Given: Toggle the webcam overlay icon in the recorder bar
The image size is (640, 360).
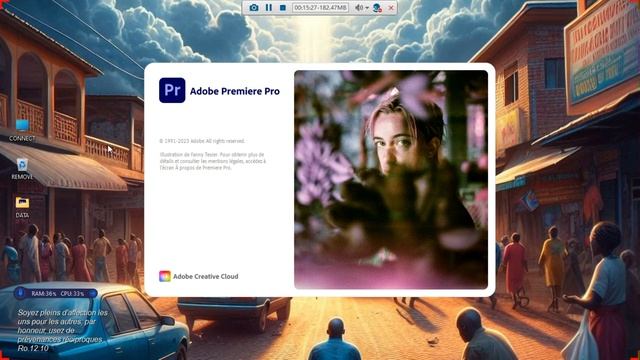Looking at the screenshot, I should [377, 7].
